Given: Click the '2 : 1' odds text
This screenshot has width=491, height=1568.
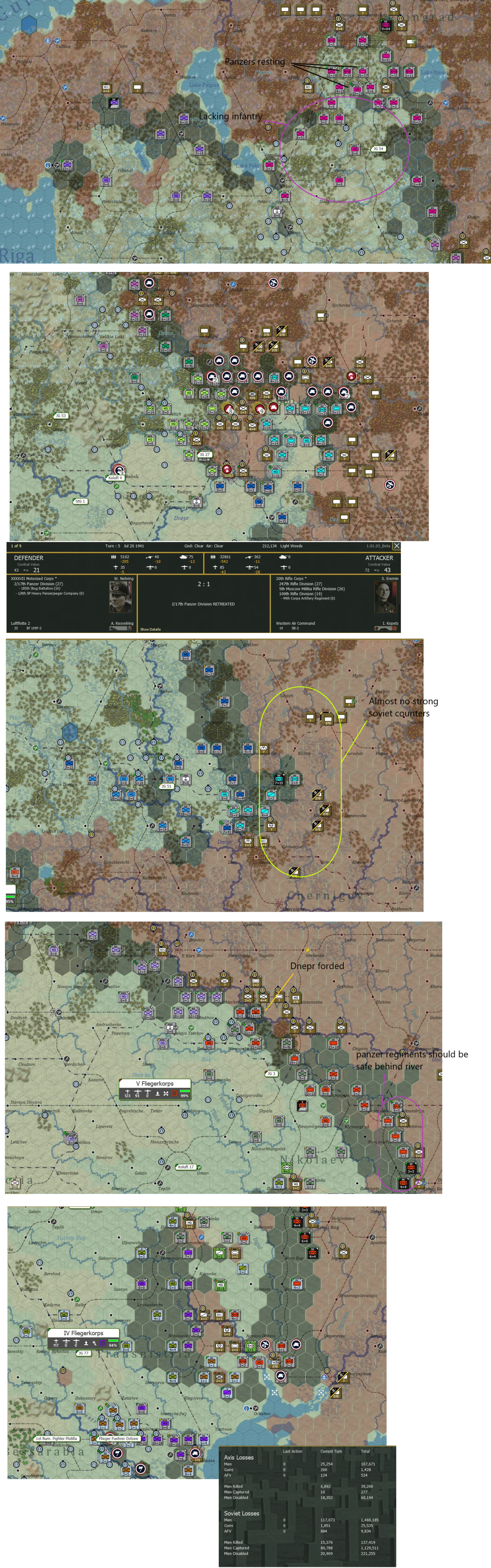Looking at the screenshot, I should pos(203,584).
